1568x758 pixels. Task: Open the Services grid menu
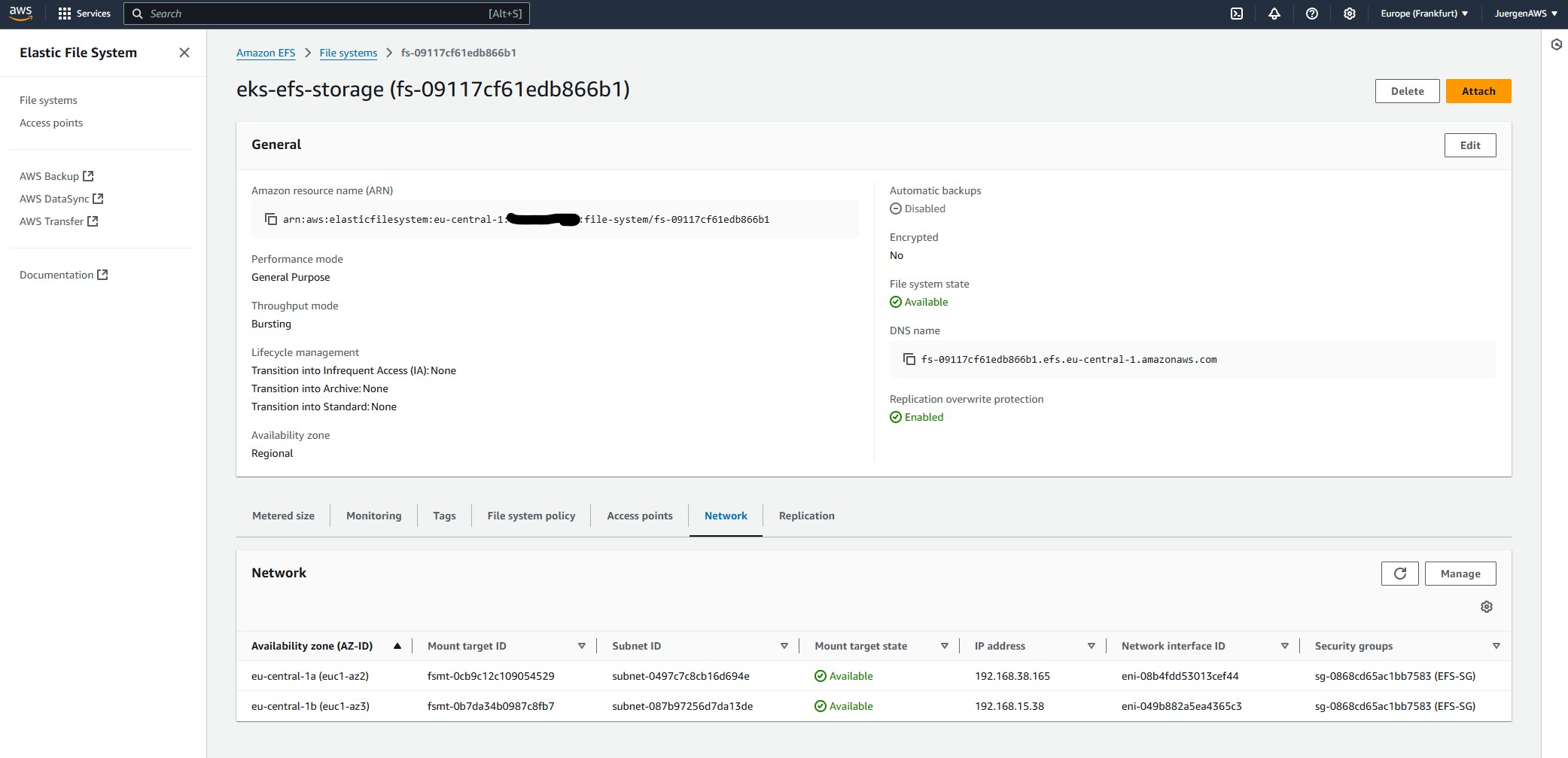pyautogui.click(x=84, y=13)
